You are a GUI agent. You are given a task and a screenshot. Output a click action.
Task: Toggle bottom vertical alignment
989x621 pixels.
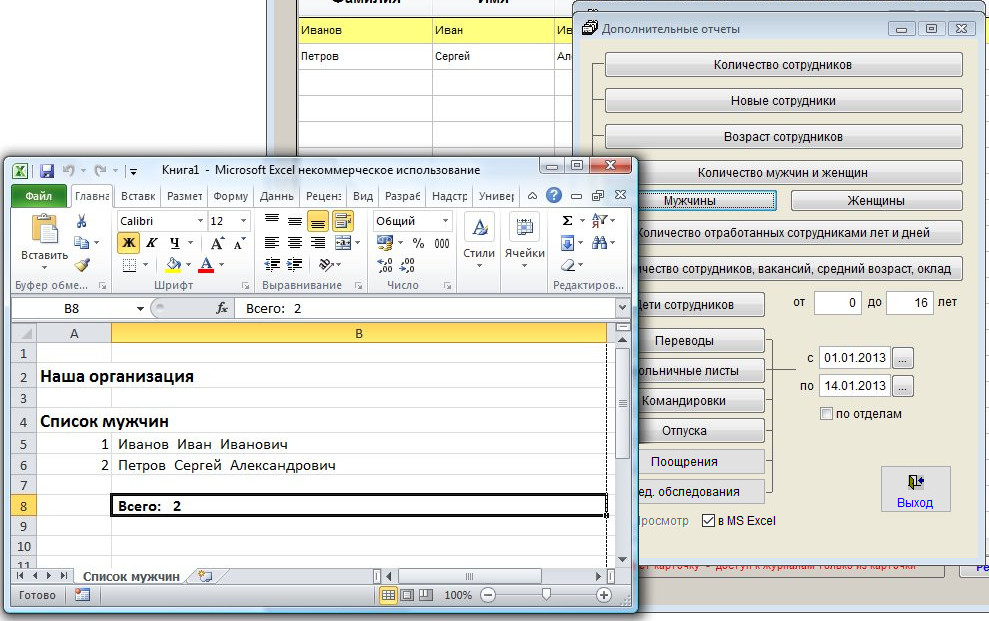coord(317,221)
